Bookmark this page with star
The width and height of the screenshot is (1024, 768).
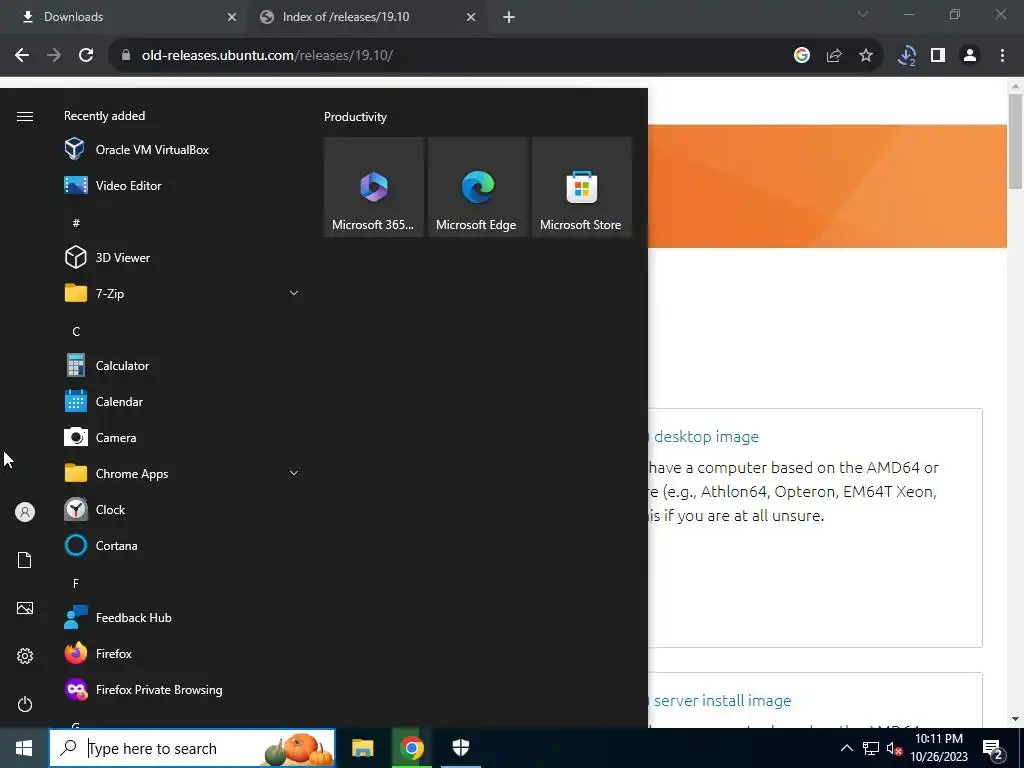pos(866,56)
